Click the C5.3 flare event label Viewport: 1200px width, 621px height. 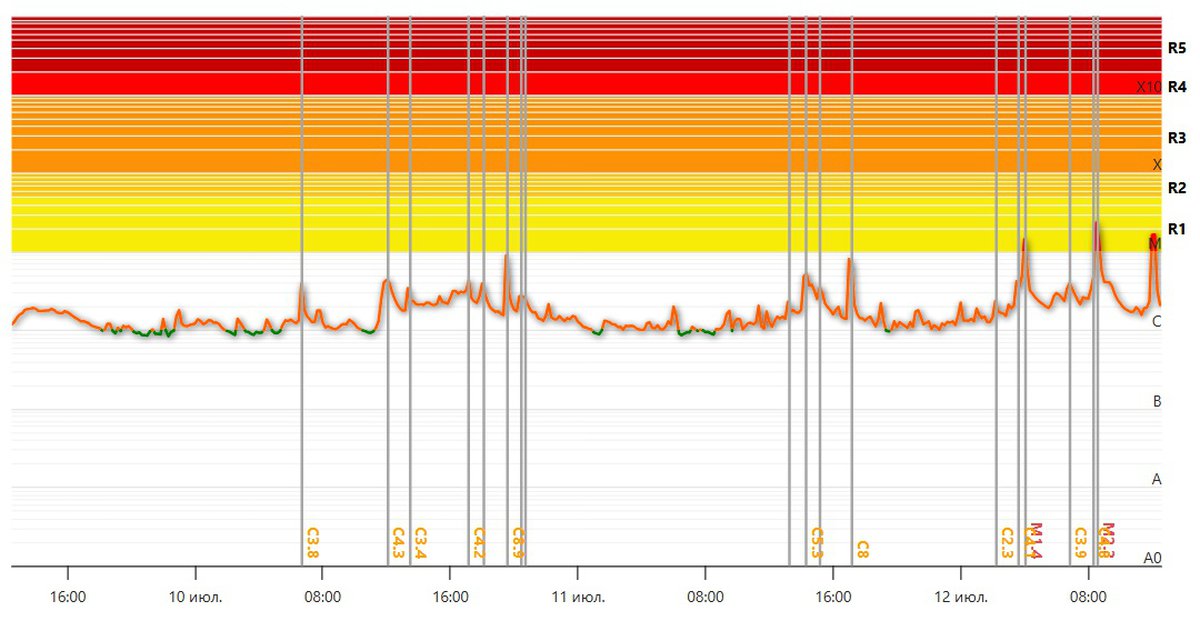(x=816, y=543)
